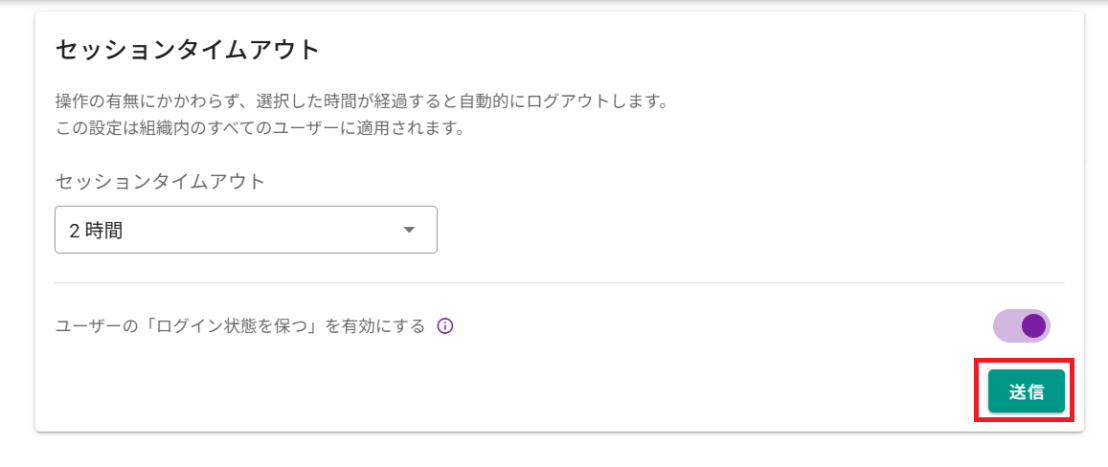
Task: Click the divider line above the toggle row
Action: (x=560, y=283)
